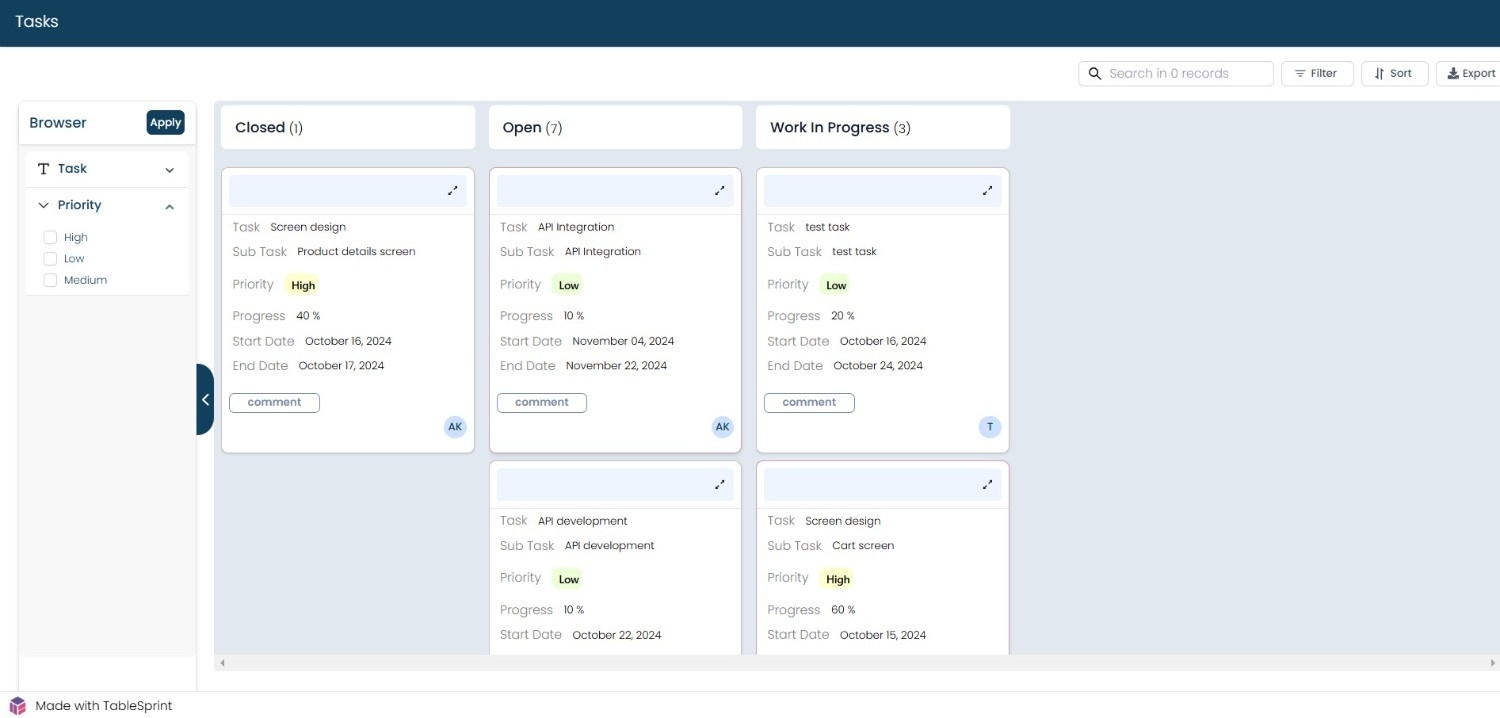
Task: Expand the API development card
Action: point(719,484)
